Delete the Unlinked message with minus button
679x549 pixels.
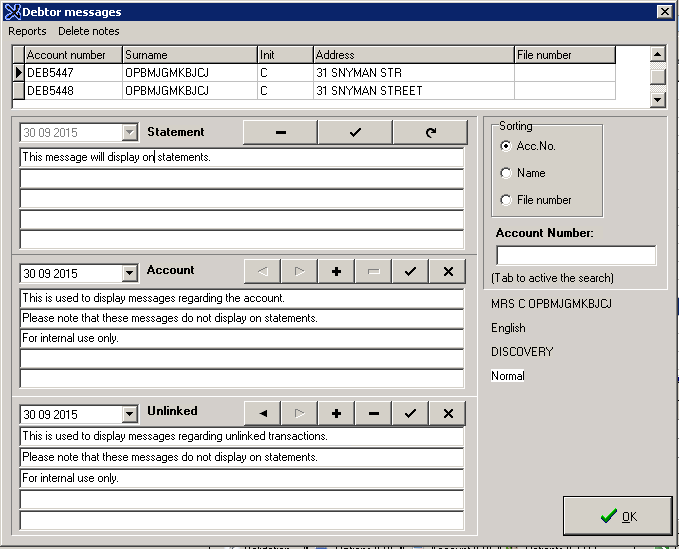coord(373,413)
